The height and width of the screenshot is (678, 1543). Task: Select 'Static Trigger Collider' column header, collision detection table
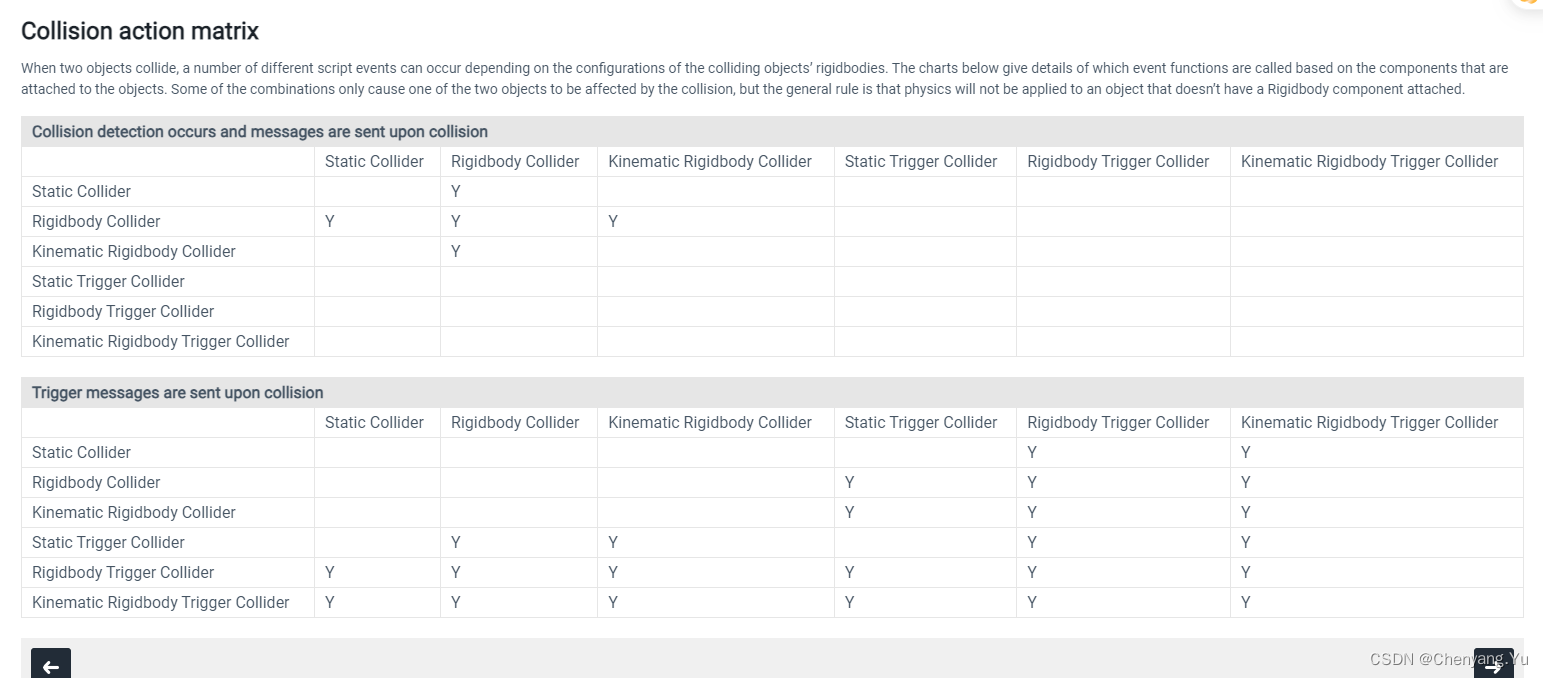pos(921,162)
